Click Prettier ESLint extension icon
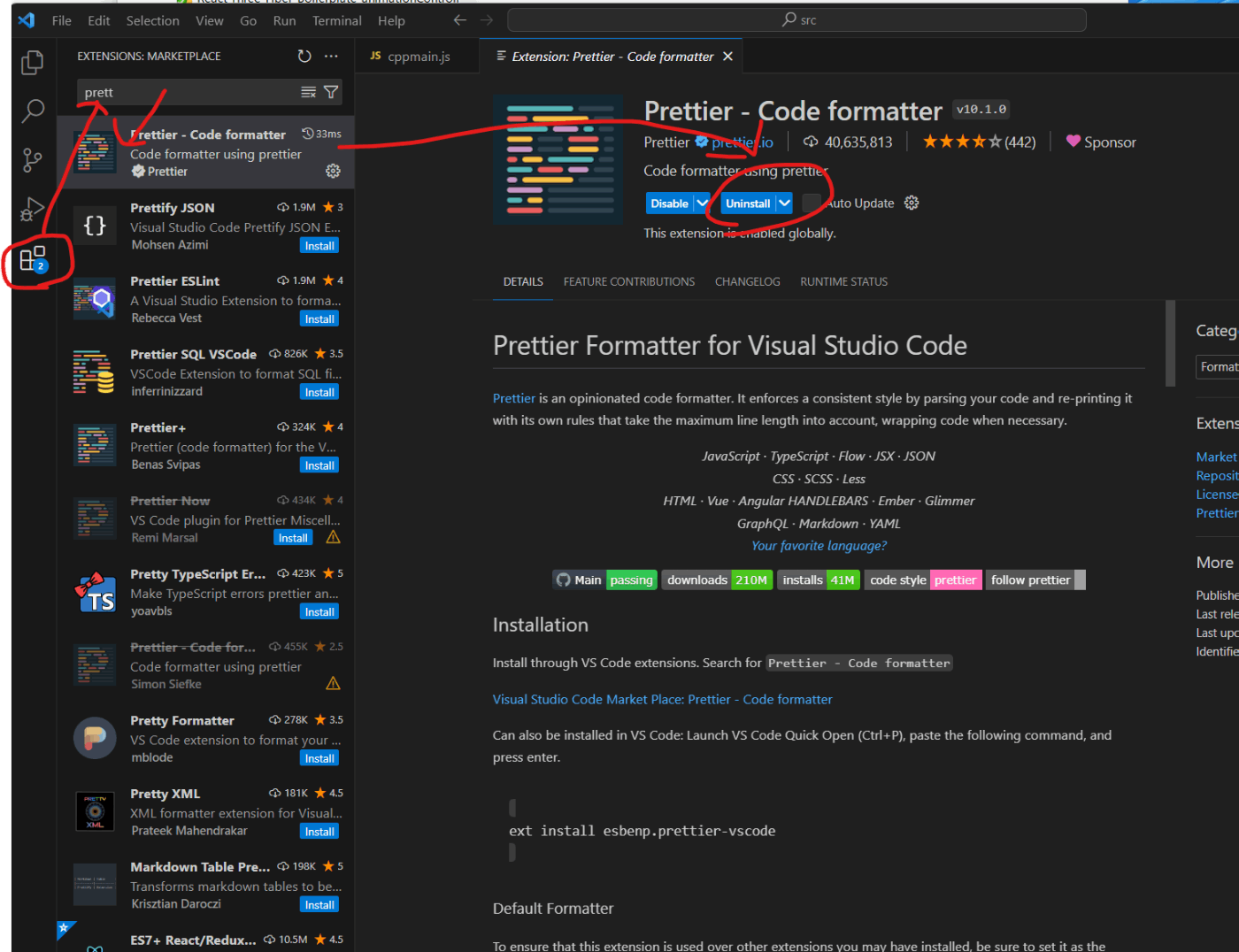The width and height of the screenshot is (1239, 952). [95, 299]
